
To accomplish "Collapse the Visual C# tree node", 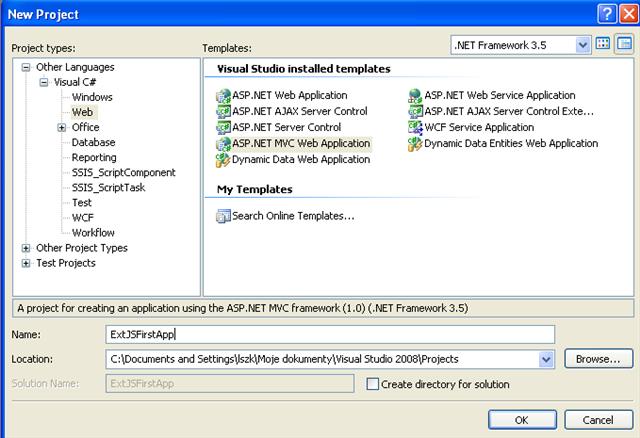I will pyautogui.click(x=44, y=82).
